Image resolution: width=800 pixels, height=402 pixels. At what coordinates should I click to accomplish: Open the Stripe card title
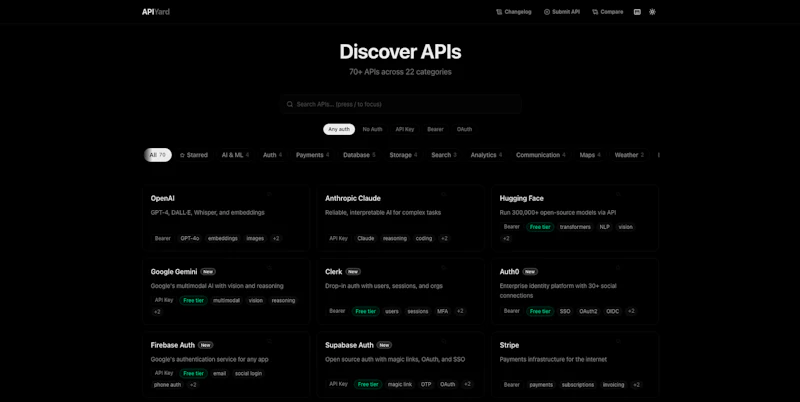click(x=509, y=345)
